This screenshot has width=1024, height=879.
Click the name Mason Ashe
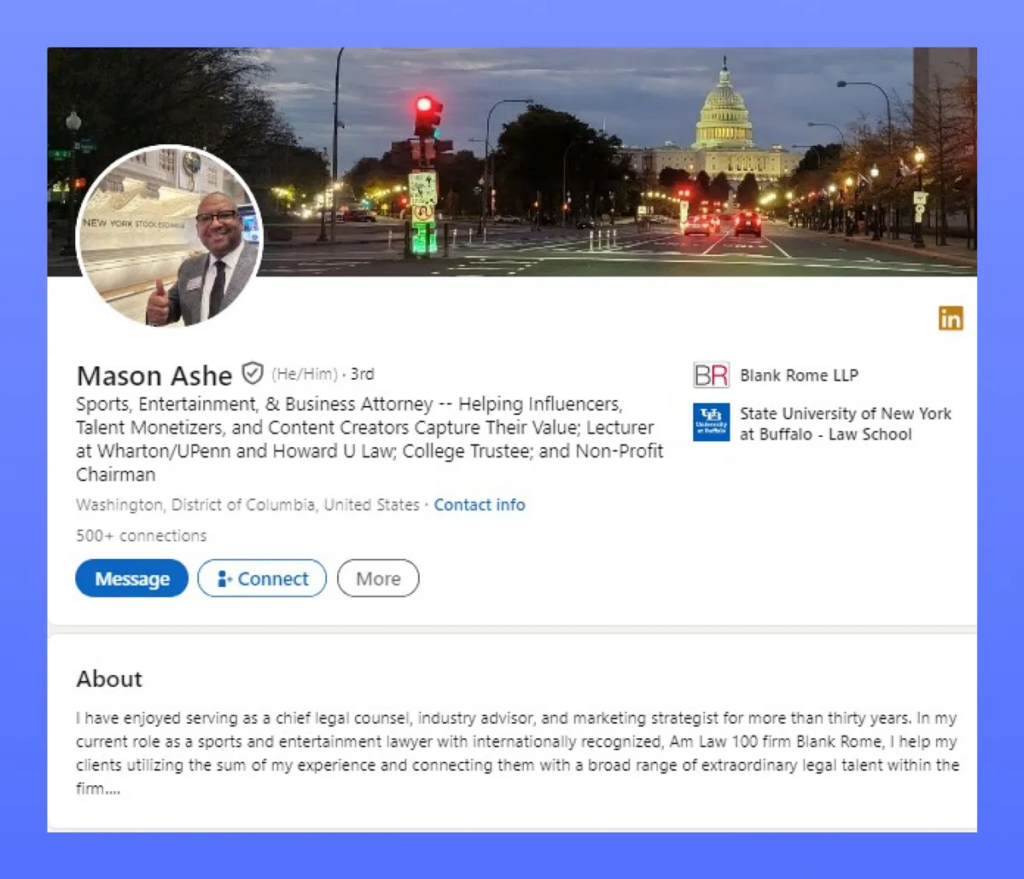pyautogui.click(x=154, y=375)
